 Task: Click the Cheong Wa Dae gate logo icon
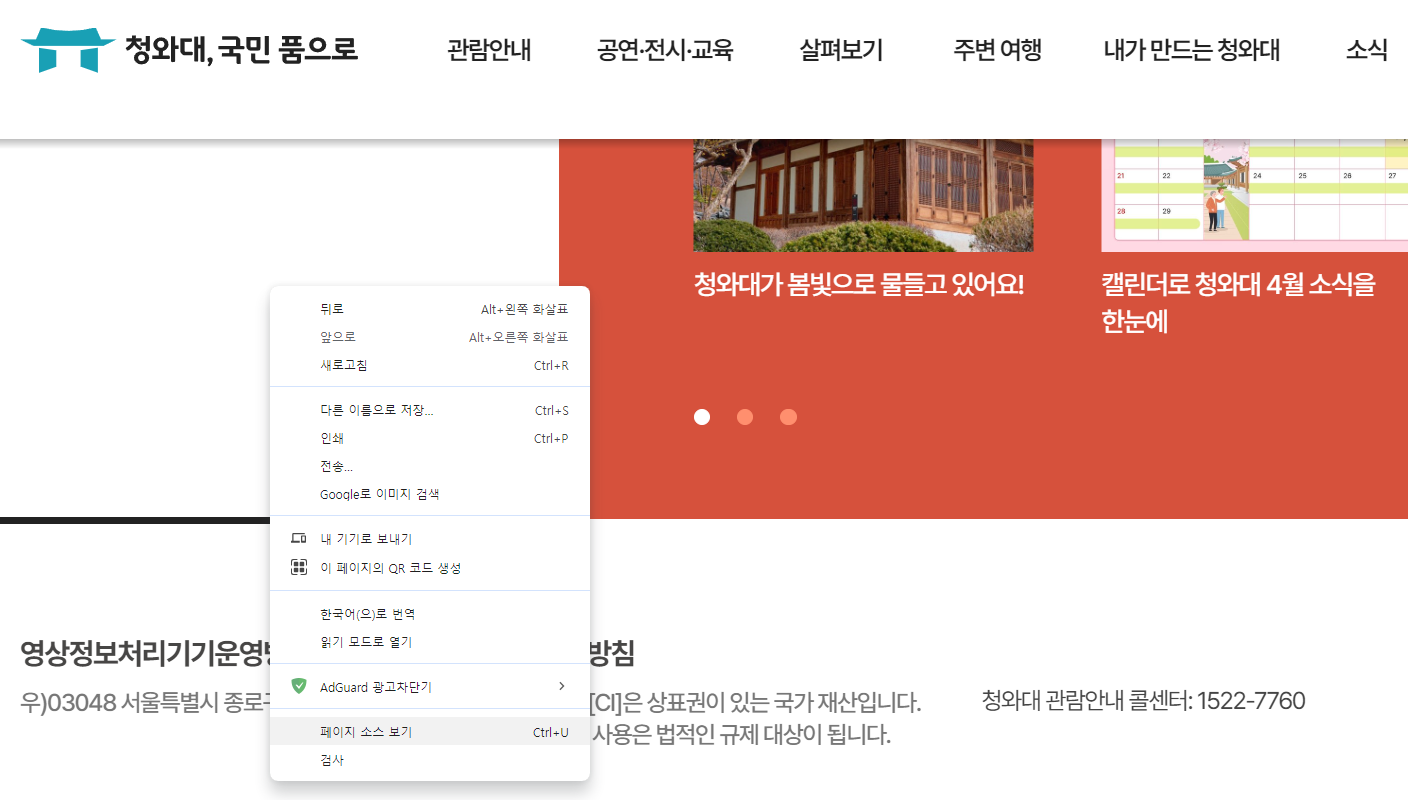[68, 49]
